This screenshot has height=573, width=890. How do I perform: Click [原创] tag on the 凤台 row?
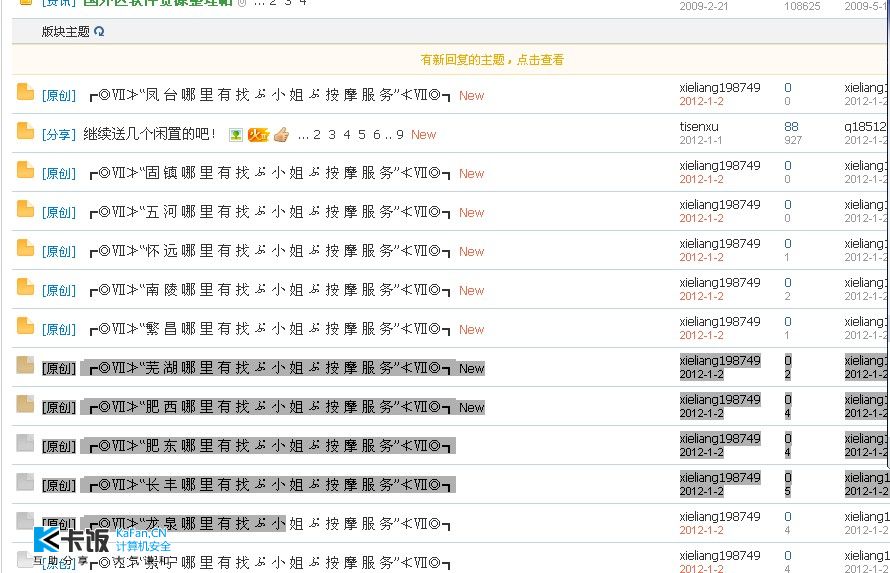coord(58,95)
